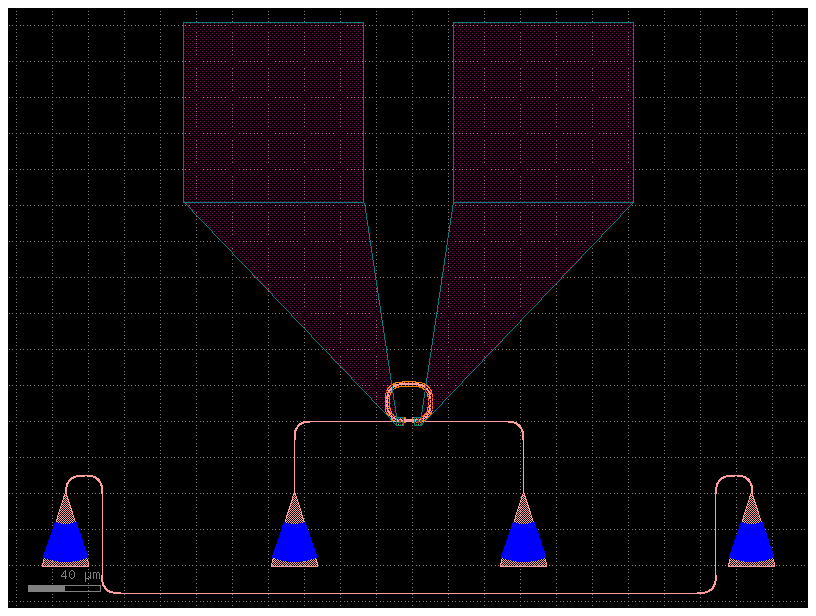Select the right large rectangular bond pad
This screenshot has height=616, width=816.
tap(543, 112)
